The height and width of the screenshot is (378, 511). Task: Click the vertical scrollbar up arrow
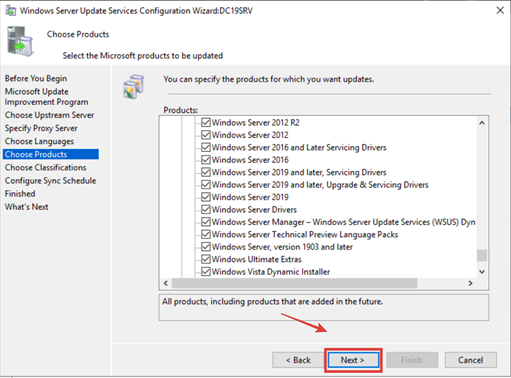tap(482, 123)
